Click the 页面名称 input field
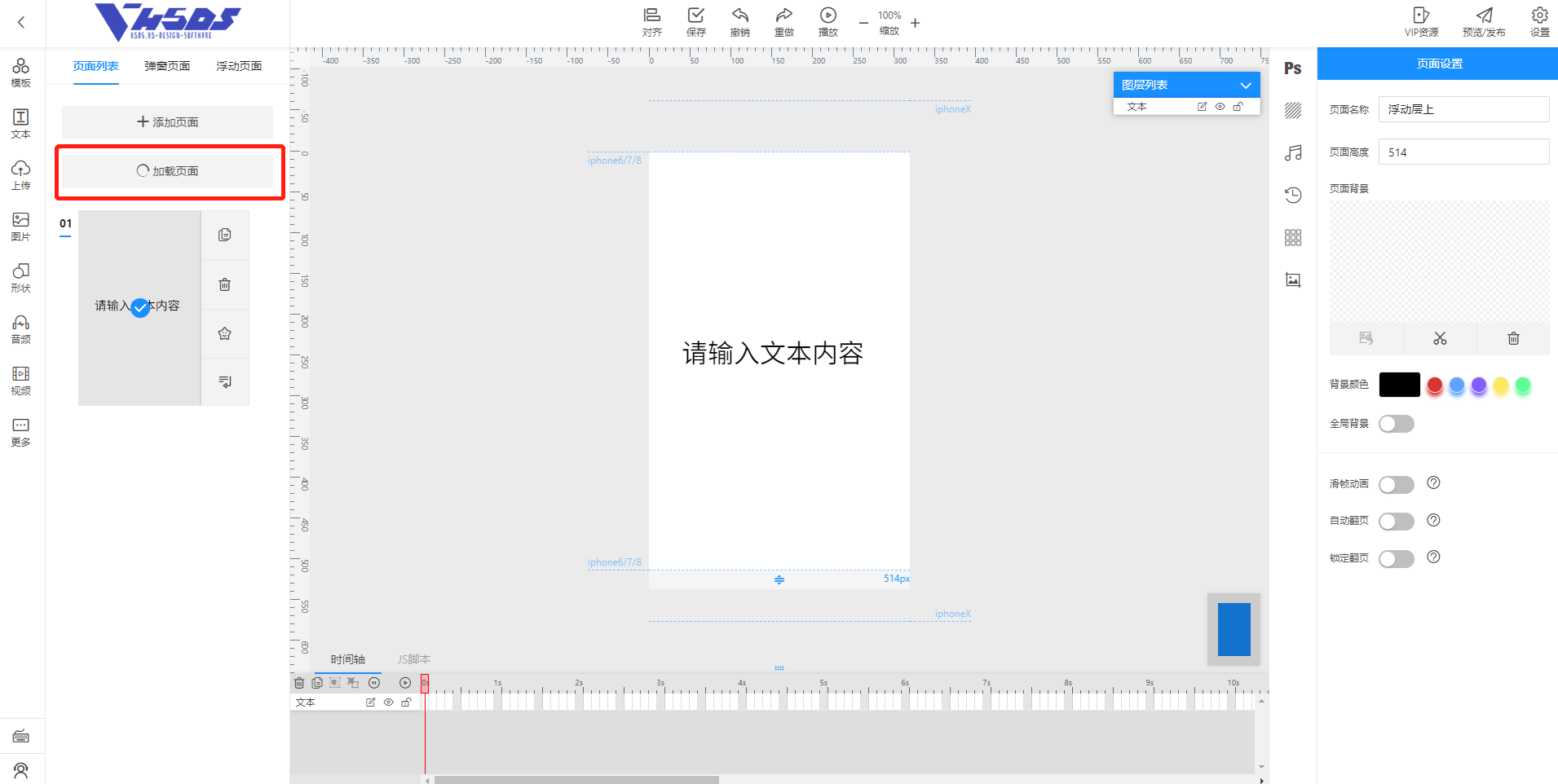 (1463, 109)
